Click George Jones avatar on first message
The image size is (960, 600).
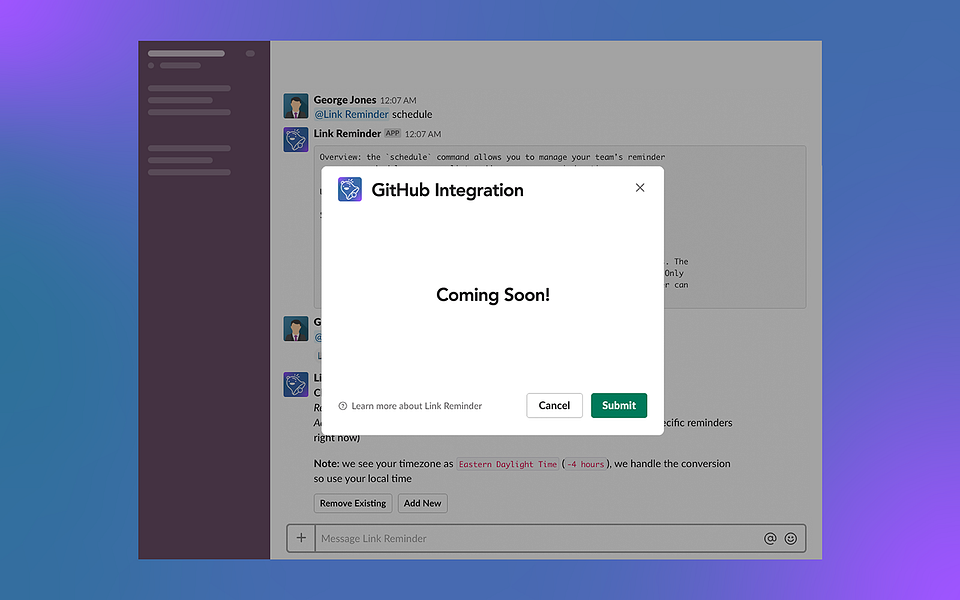click(x=296, y=106)
